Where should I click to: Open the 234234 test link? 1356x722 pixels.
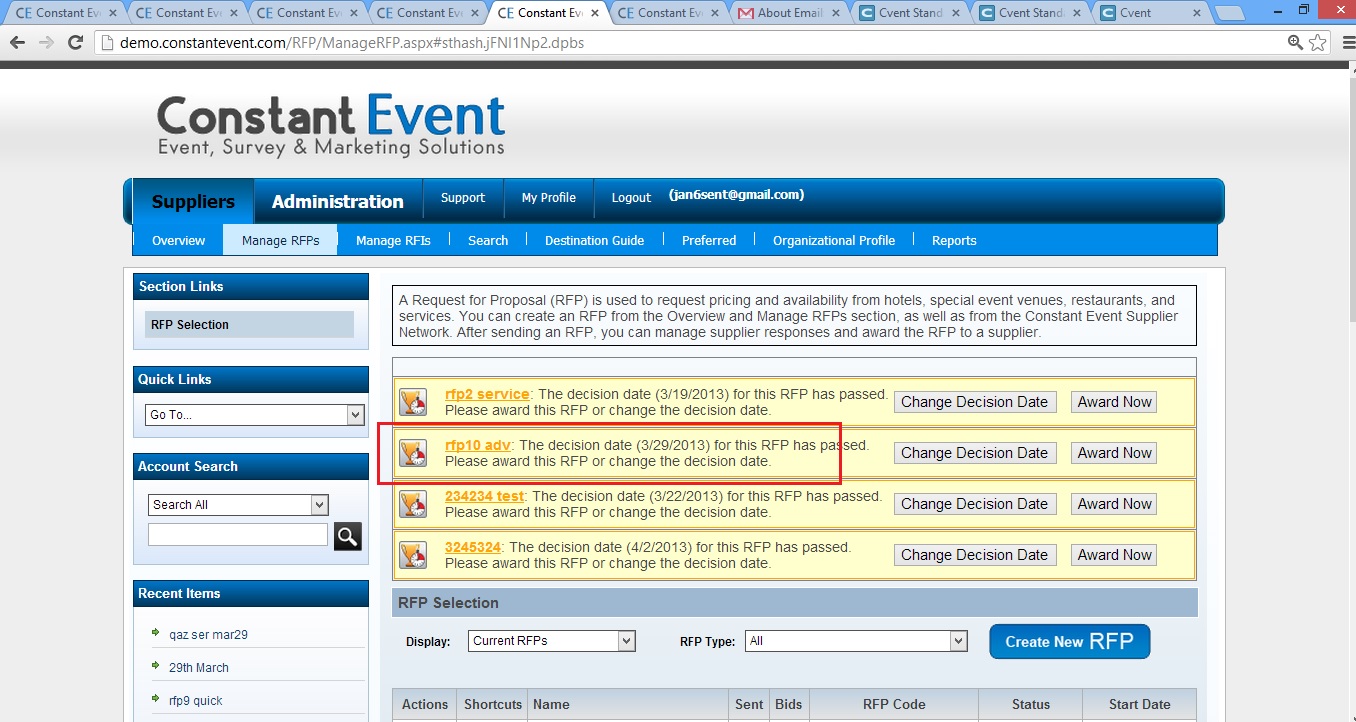pos(485,496)
